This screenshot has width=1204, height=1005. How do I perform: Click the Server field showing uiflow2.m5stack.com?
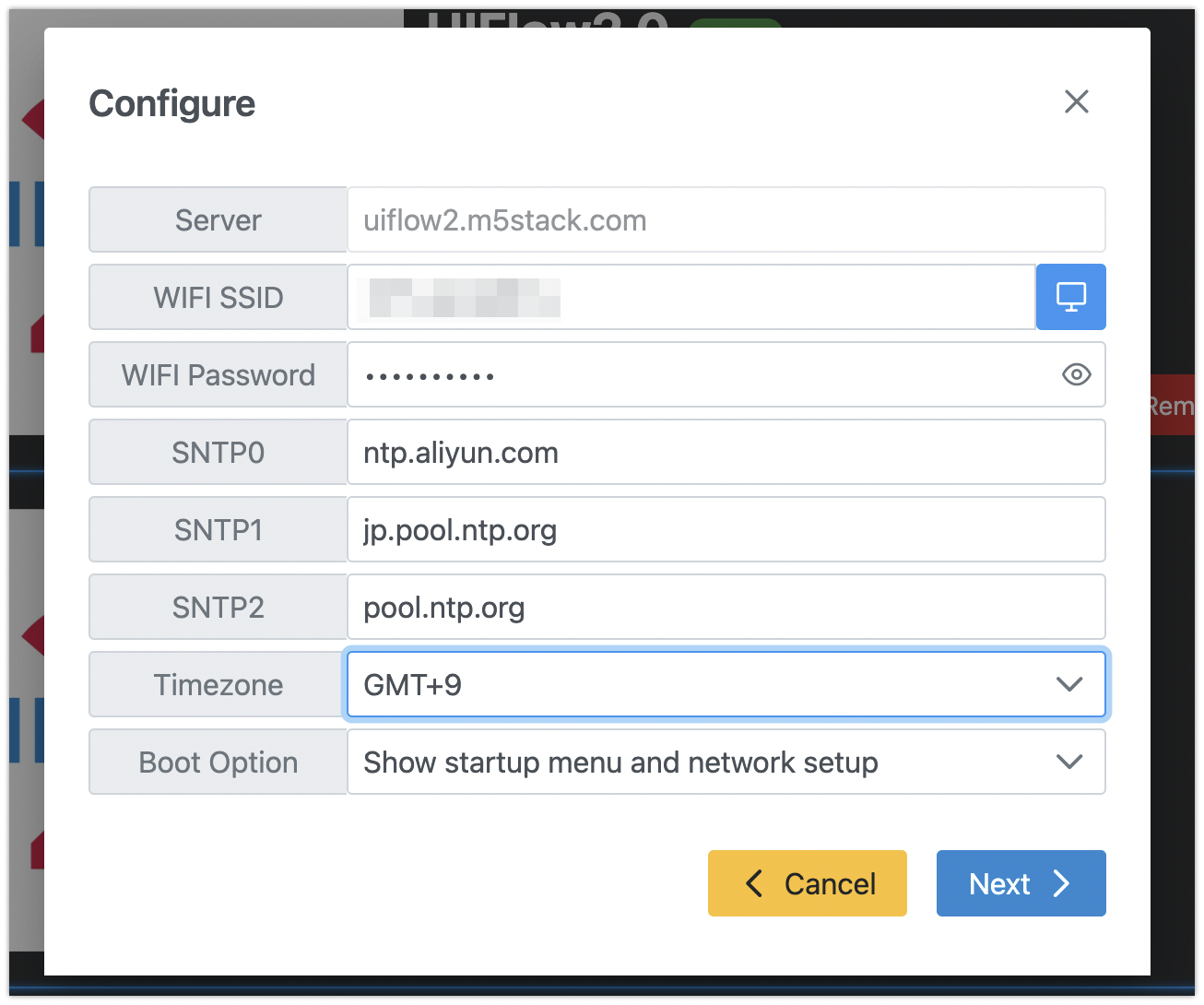[726, 219]
